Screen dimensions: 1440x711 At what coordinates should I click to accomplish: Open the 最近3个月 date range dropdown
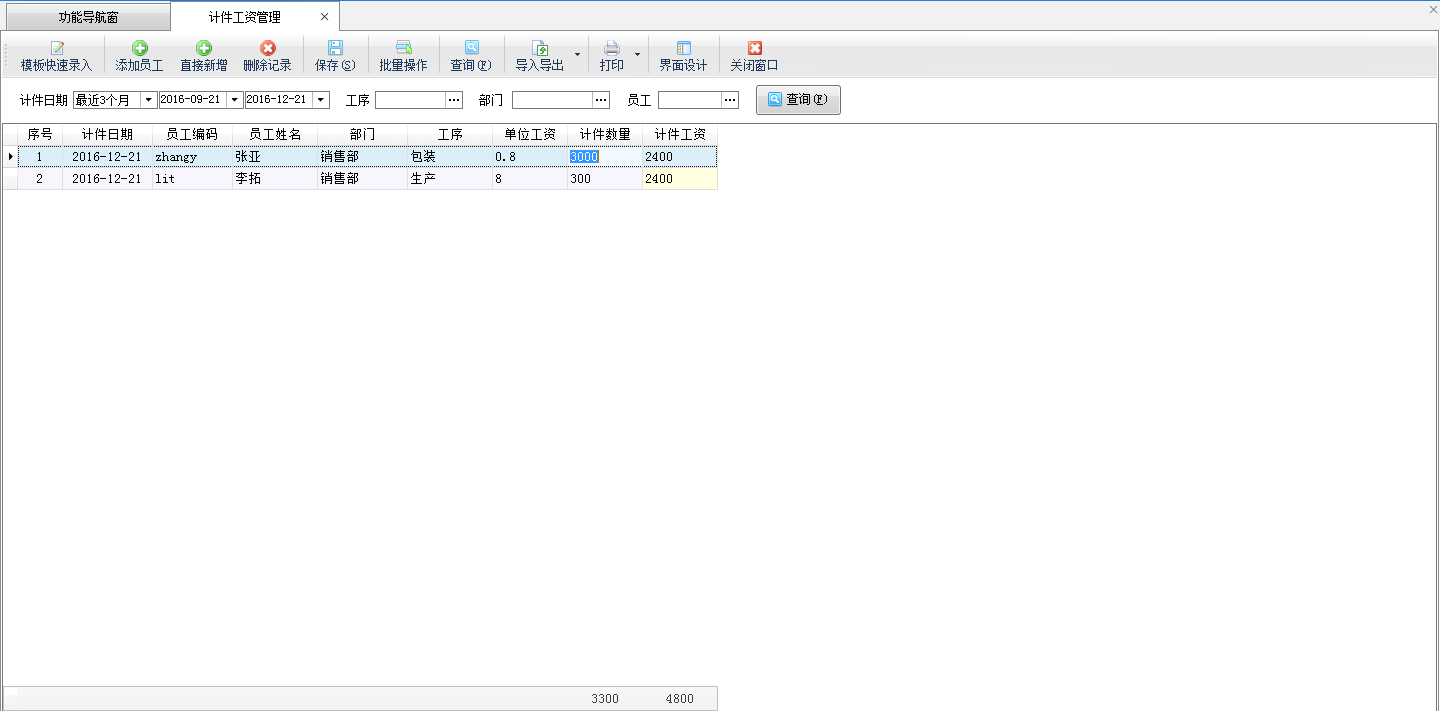(148, 100)
